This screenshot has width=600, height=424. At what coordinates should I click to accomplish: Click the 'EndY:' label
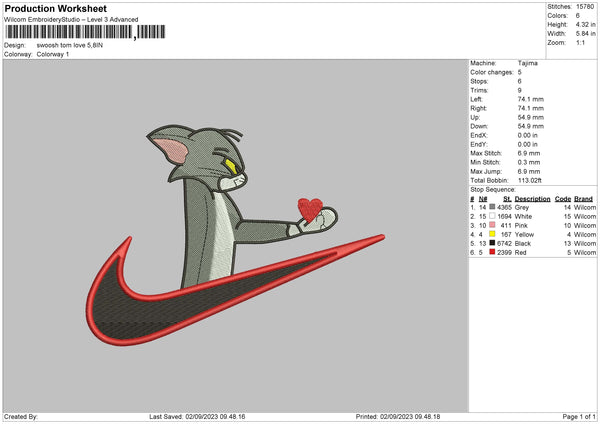pos(479,144)
